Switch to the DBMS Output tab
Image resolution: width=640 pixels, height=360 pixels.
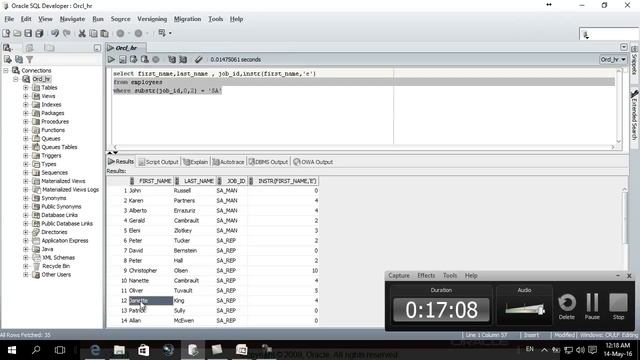(x=268, y=162)
